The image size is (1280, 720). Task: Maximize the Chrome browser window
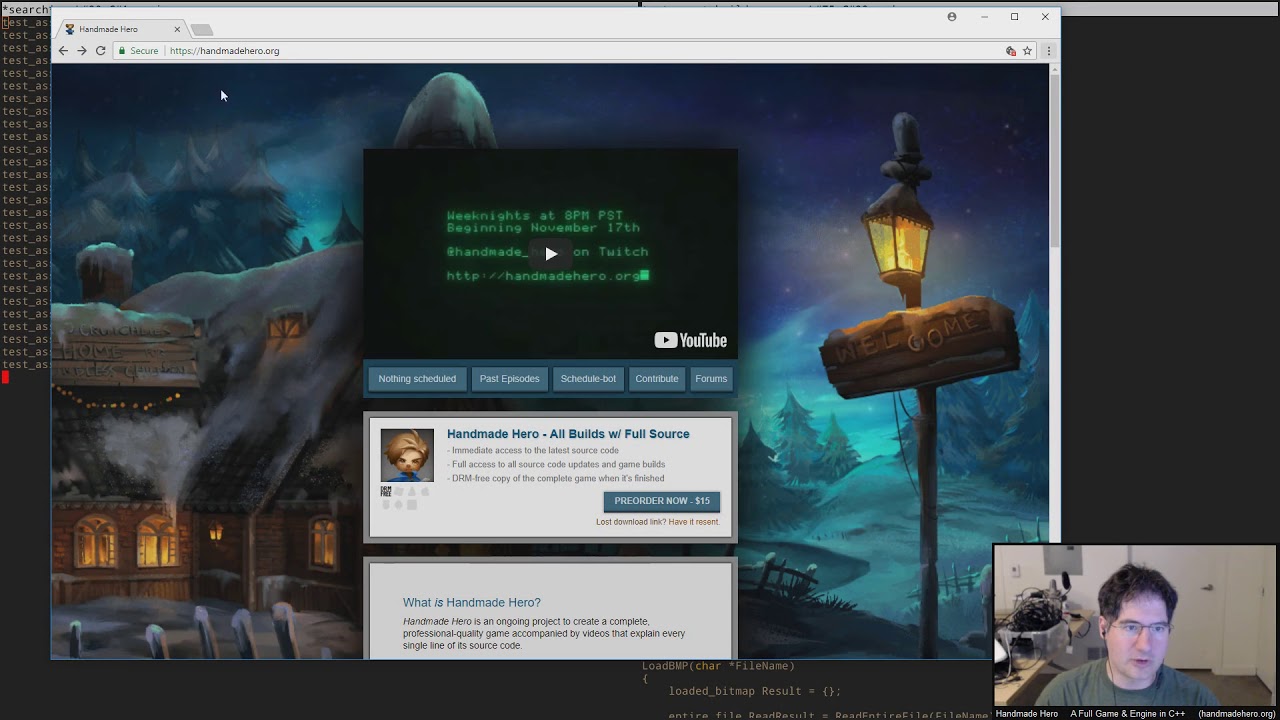[x=1014, y=17]
